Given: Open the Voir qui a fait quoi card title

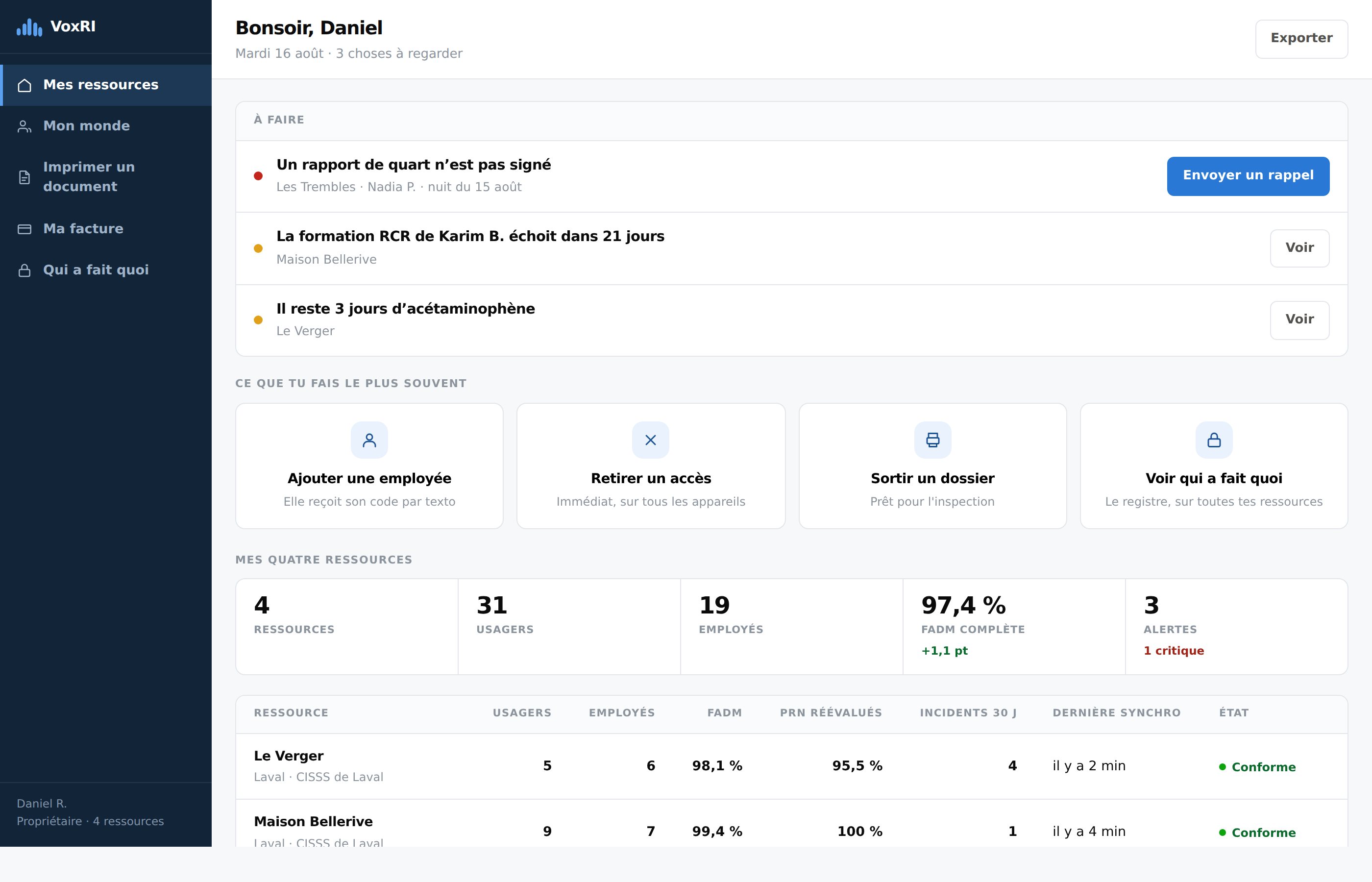Looking at the screenshot, I should pyautogui.click(x=1214, y=478).
